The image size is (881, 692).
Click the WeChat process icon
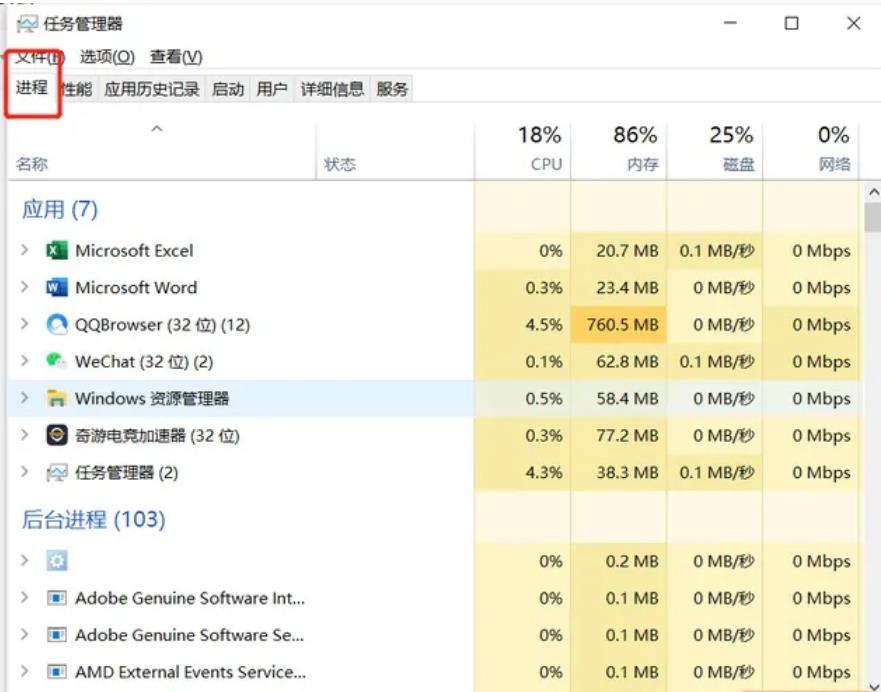tap(57, 361)
